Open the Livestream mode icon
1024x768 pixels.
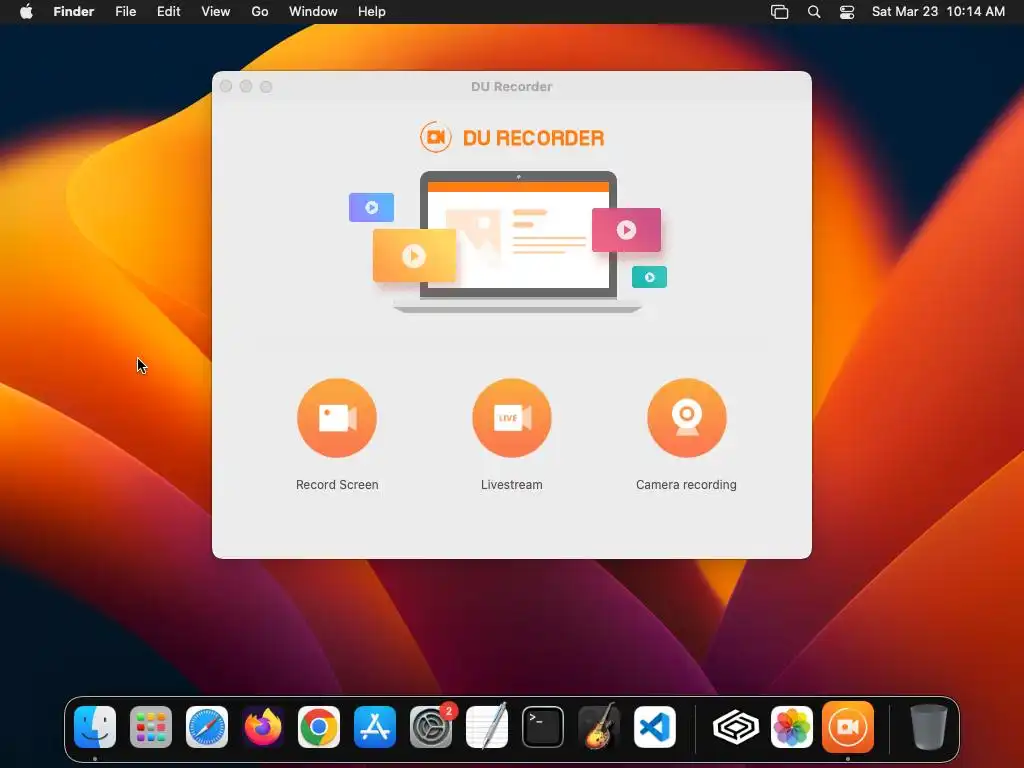click(512, 418)
